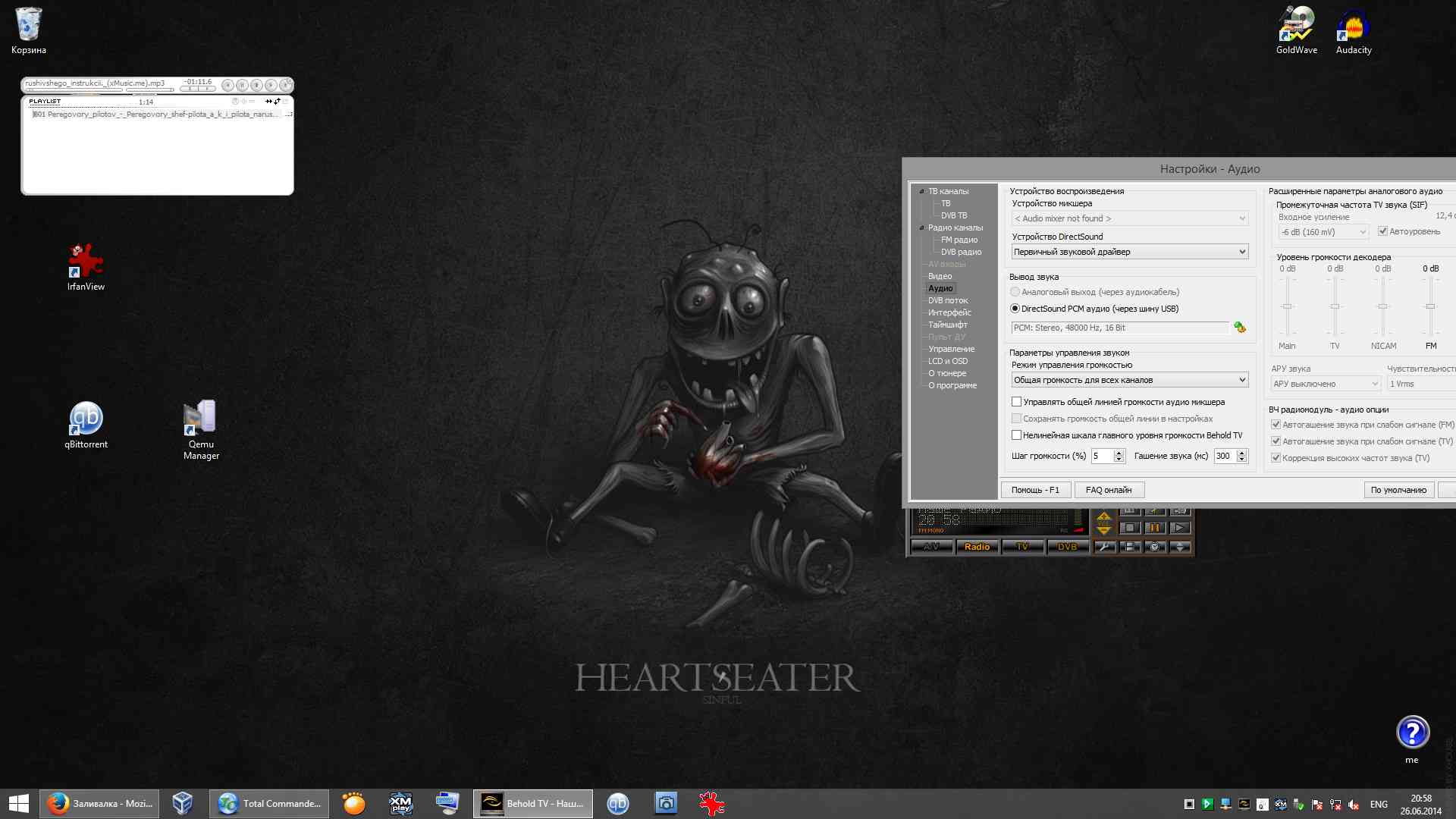Image resolution: width=1456 pixels, height=819 pixels.
Task: Click the NICAM decoder volume slider
Action: 1382,306
